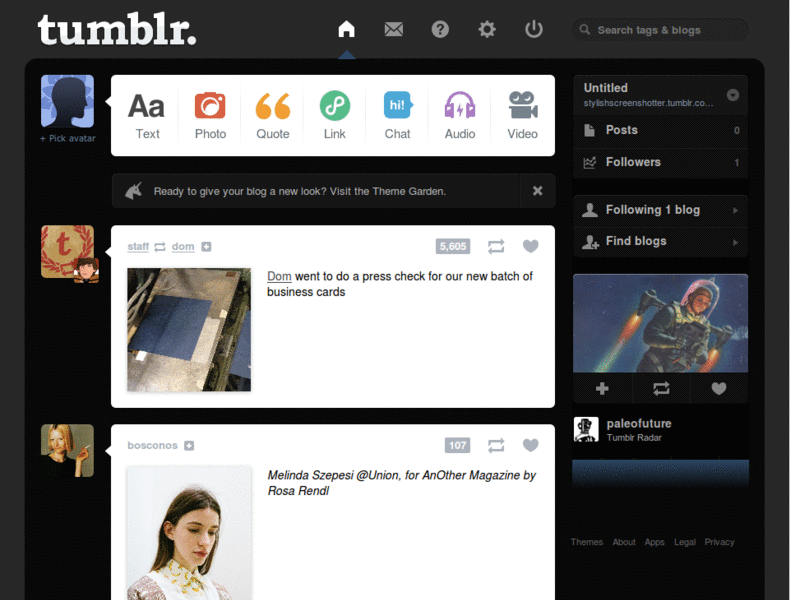The image size is (800, 600).
Task: Click the power log out icon
Action: pos(534,29)
